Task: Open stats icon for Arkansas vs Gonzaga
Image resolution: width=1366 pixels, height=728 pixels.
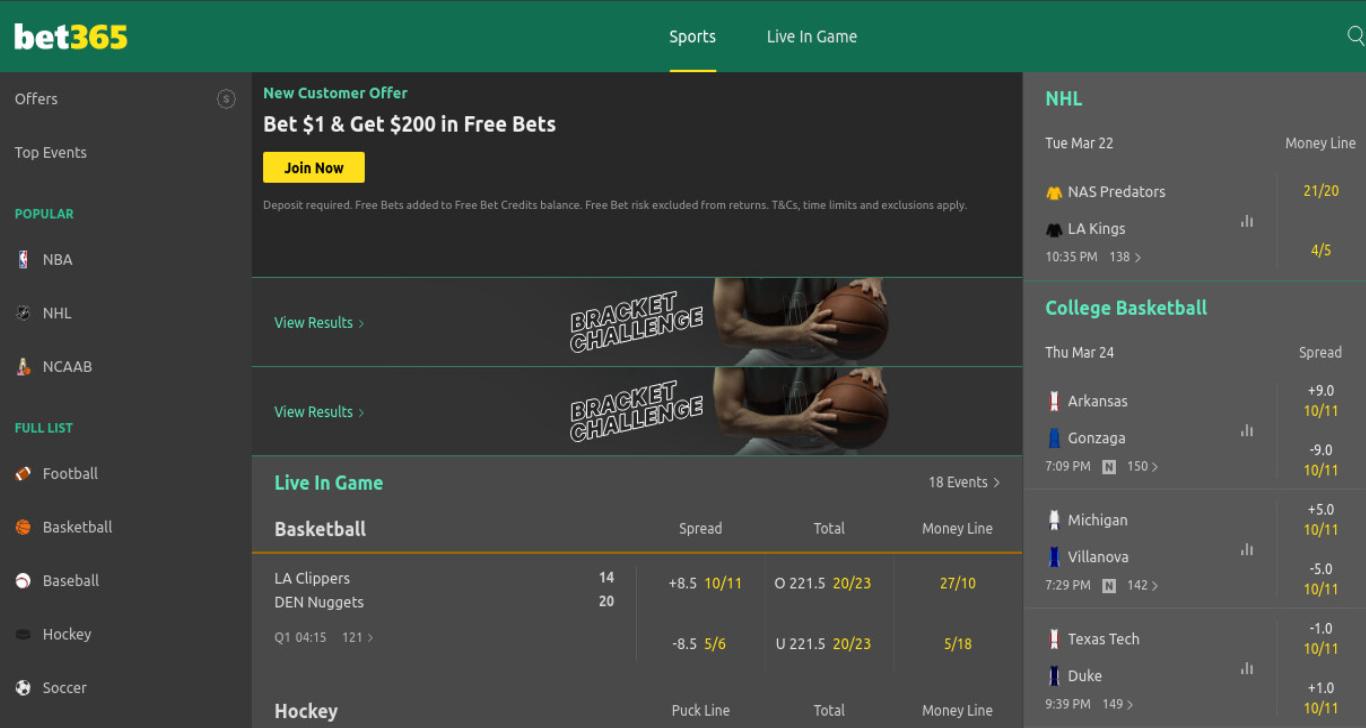Action: pyautogui.click(x=1247, y=431)
